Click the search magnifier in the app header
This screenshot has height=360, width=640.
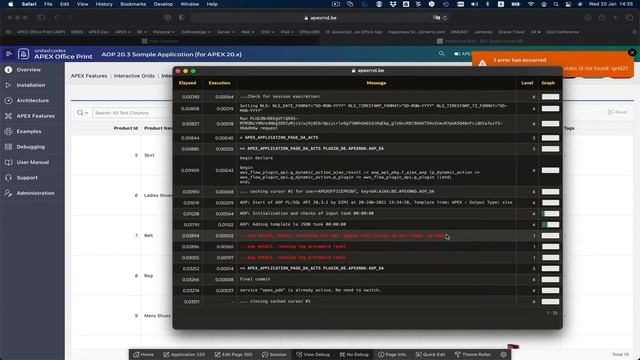point(441,53)
